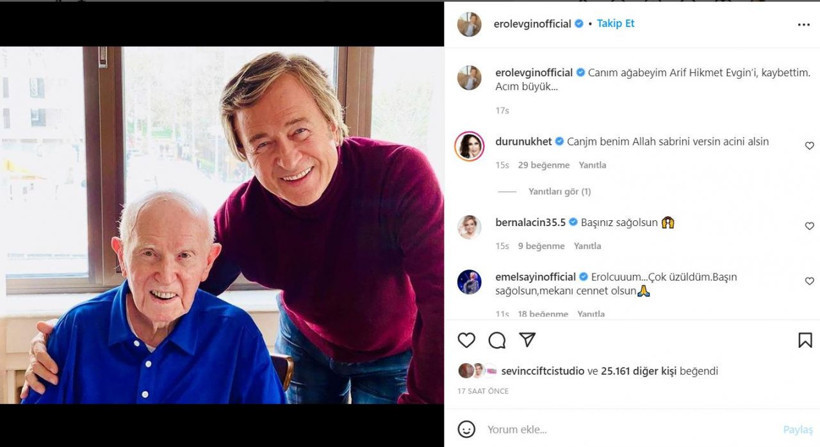Share the post with the paper plane icon
The image size is (820, 447).
pos(527,341)
